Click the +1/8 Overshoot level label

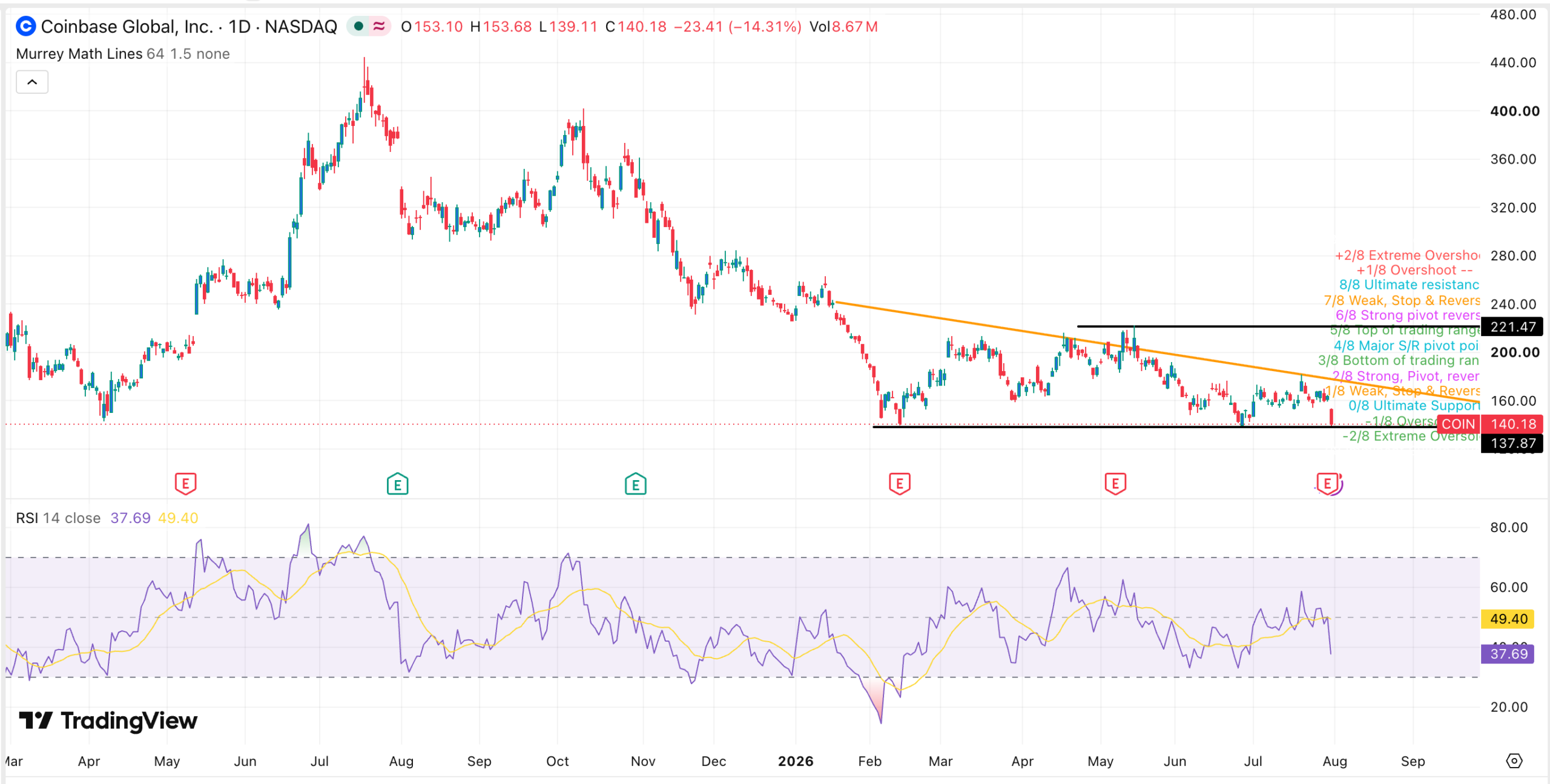click(1414, 270)
